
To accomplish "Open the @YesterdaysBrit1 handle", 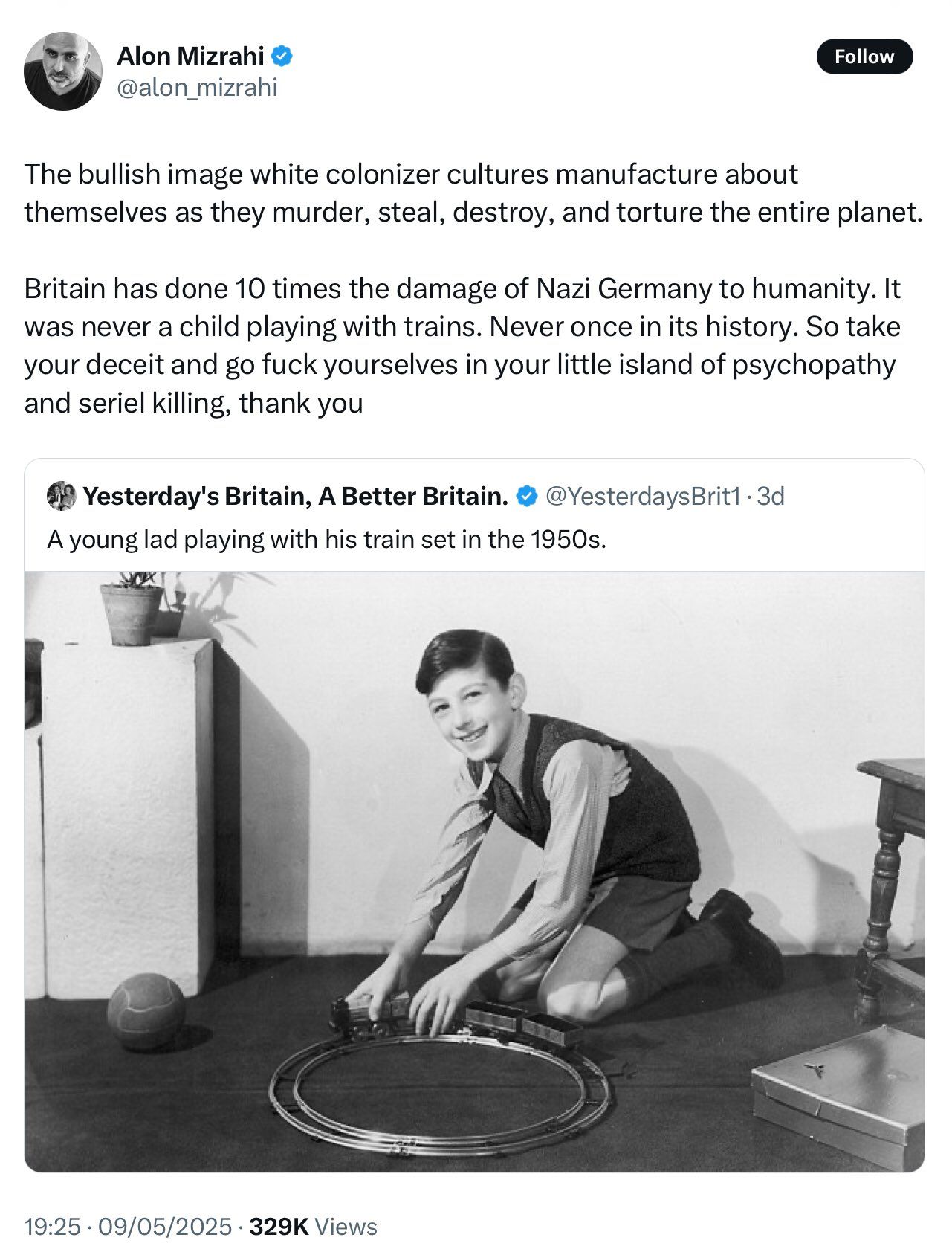I will pos(643,496).
